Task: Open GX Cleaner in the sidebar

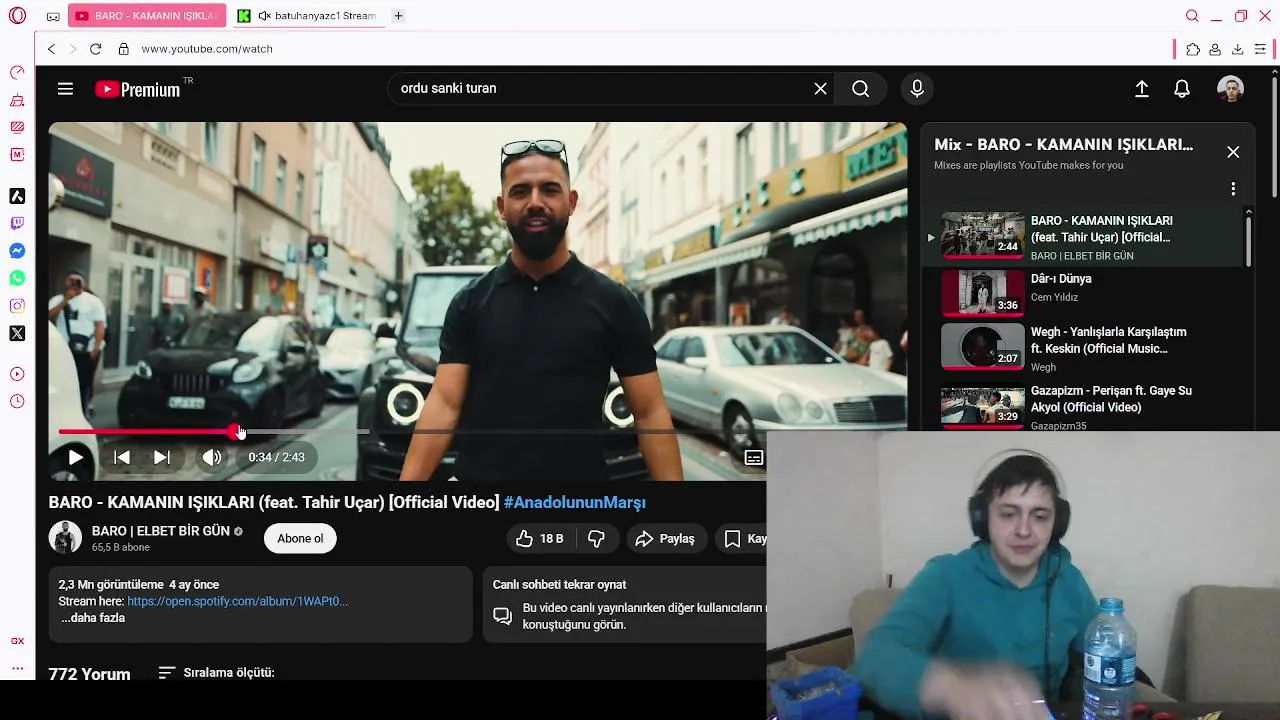Action: tap(17, 100)
